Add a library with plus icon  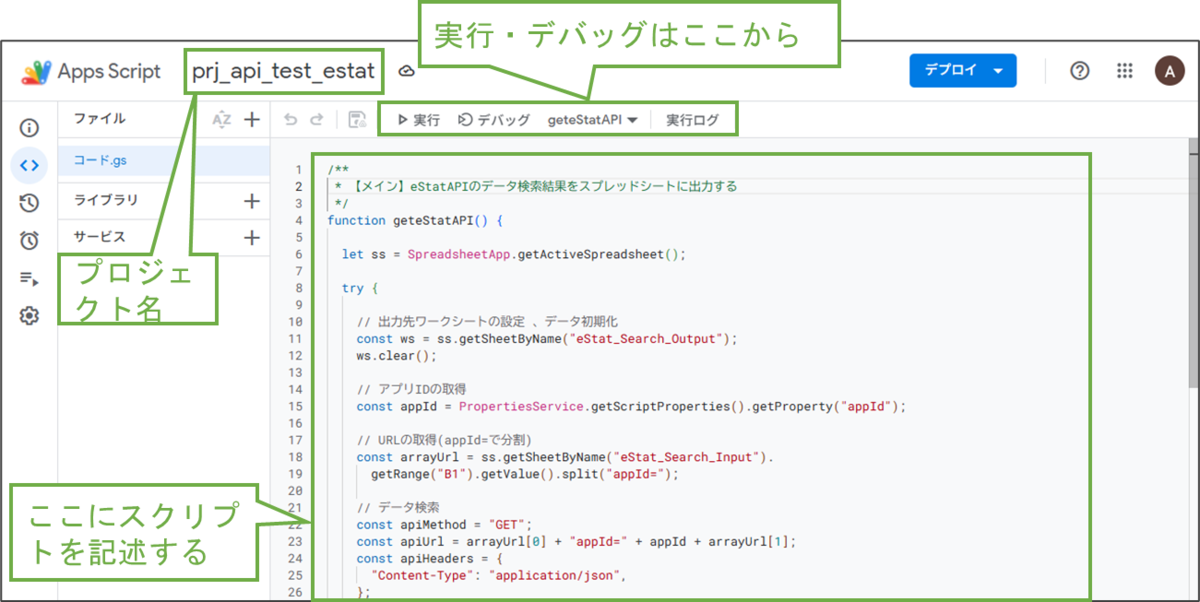tap(252, 201)
